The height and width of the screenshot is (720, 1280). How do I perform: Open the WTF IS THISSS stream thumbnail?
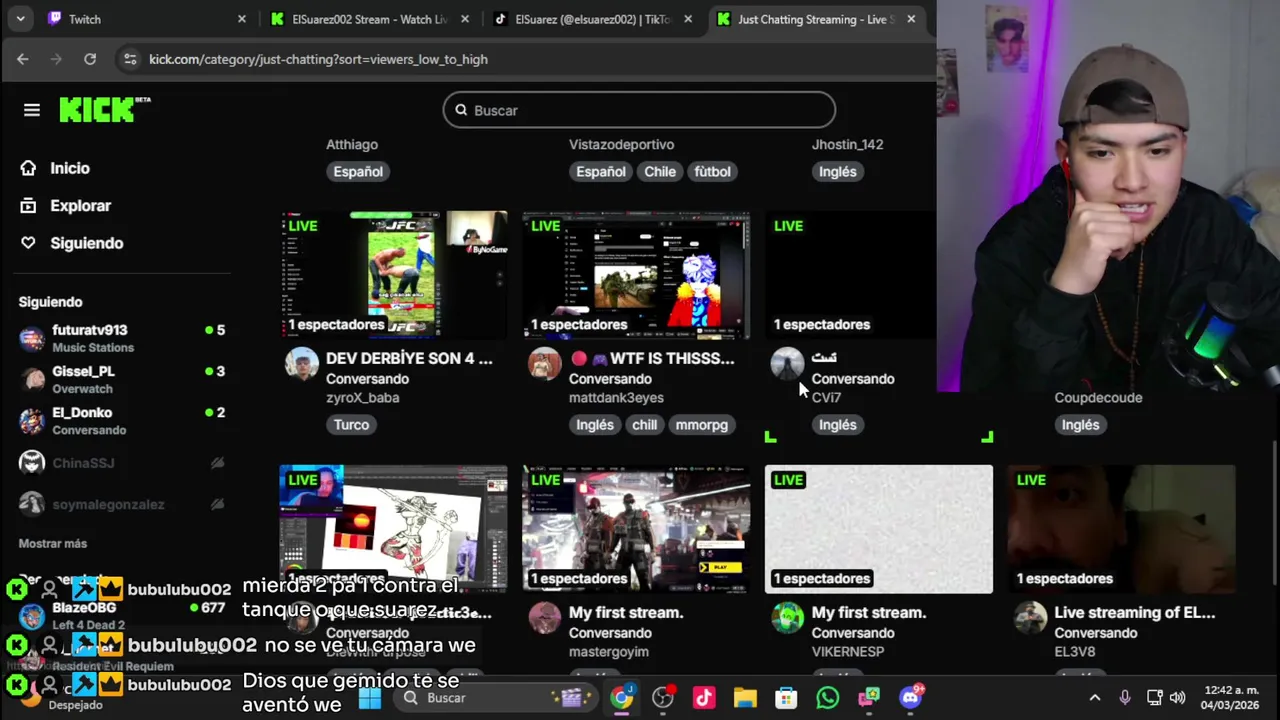636,275
